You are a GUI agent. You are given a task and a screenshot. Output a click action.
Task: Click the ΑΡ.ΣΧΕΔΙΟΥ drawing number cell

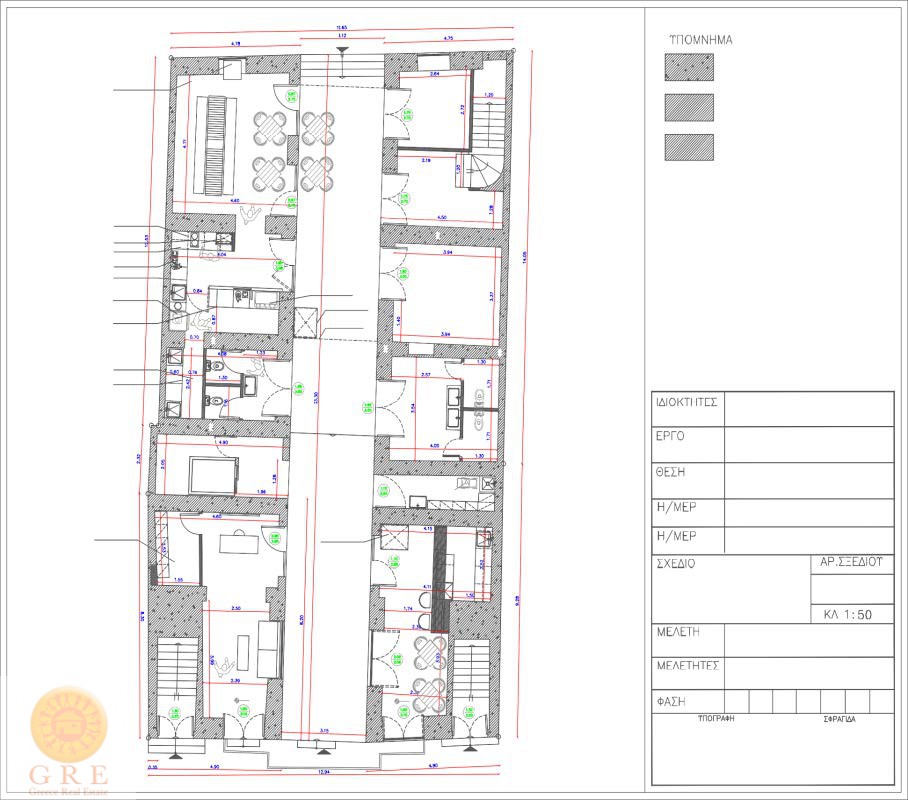pyautogui.click(x=852, y=564)
